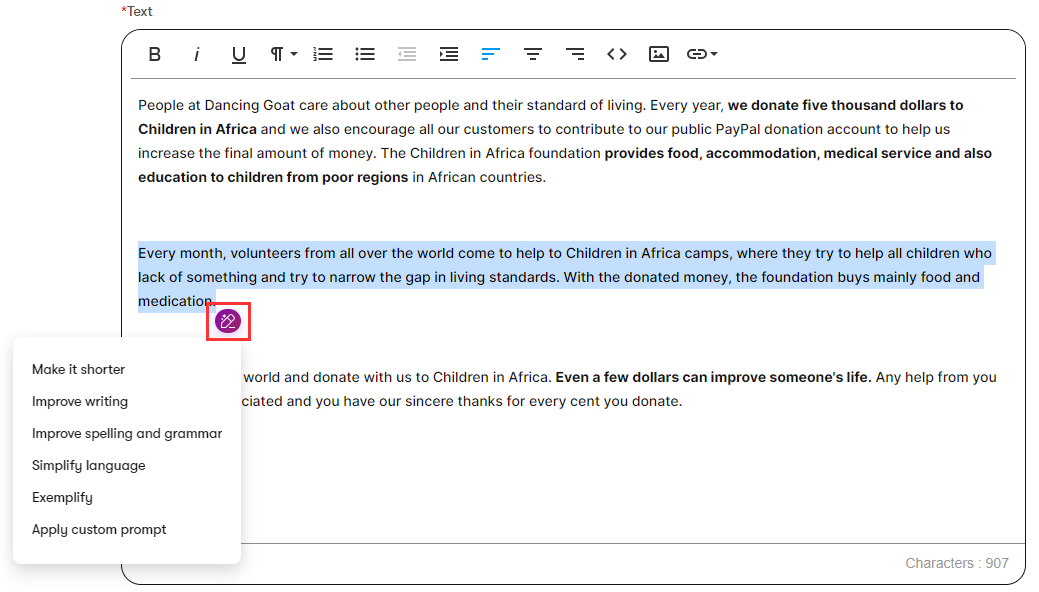Choose 'Make it shorter' from the menu
The width and height of the screenshot is (1039, 592).
78,369
